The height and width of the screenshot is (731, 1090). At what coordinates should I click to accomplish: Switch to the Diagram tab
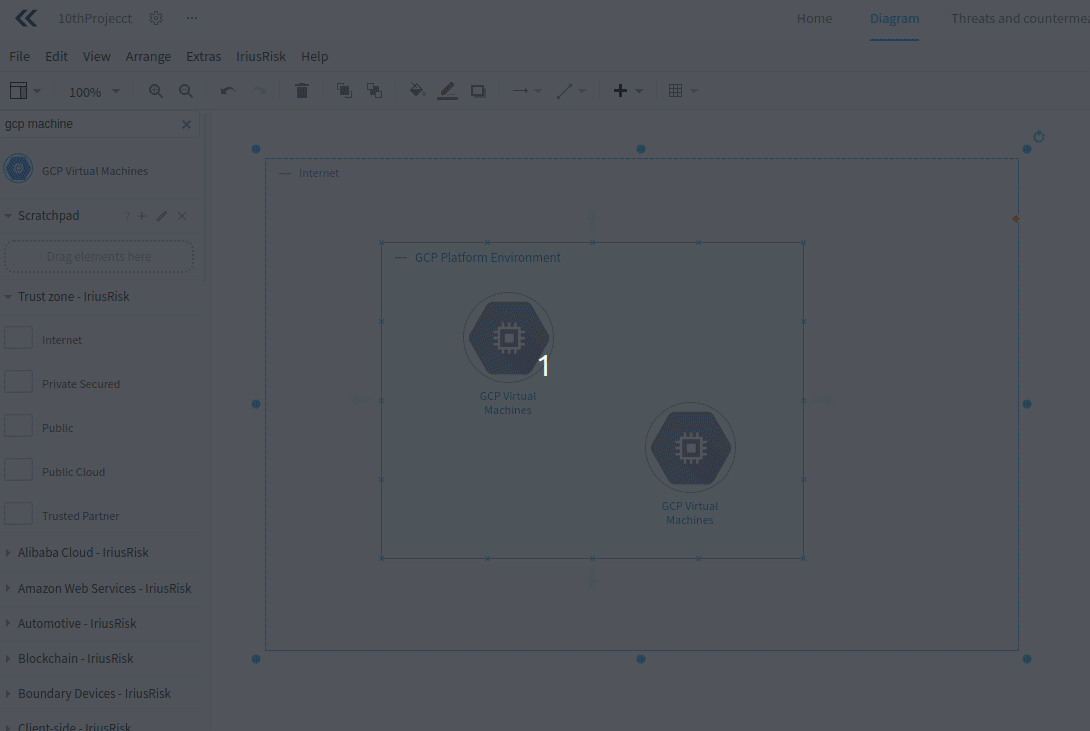[x=895, y=18]
